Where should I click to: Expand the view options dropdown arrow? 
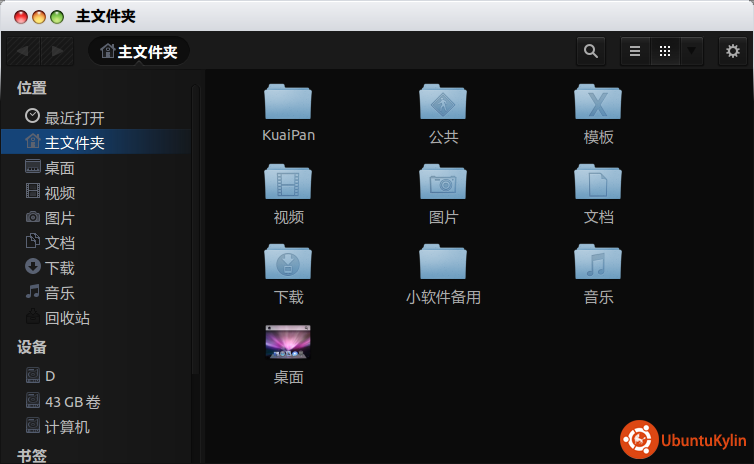click(x=692, y=51)
